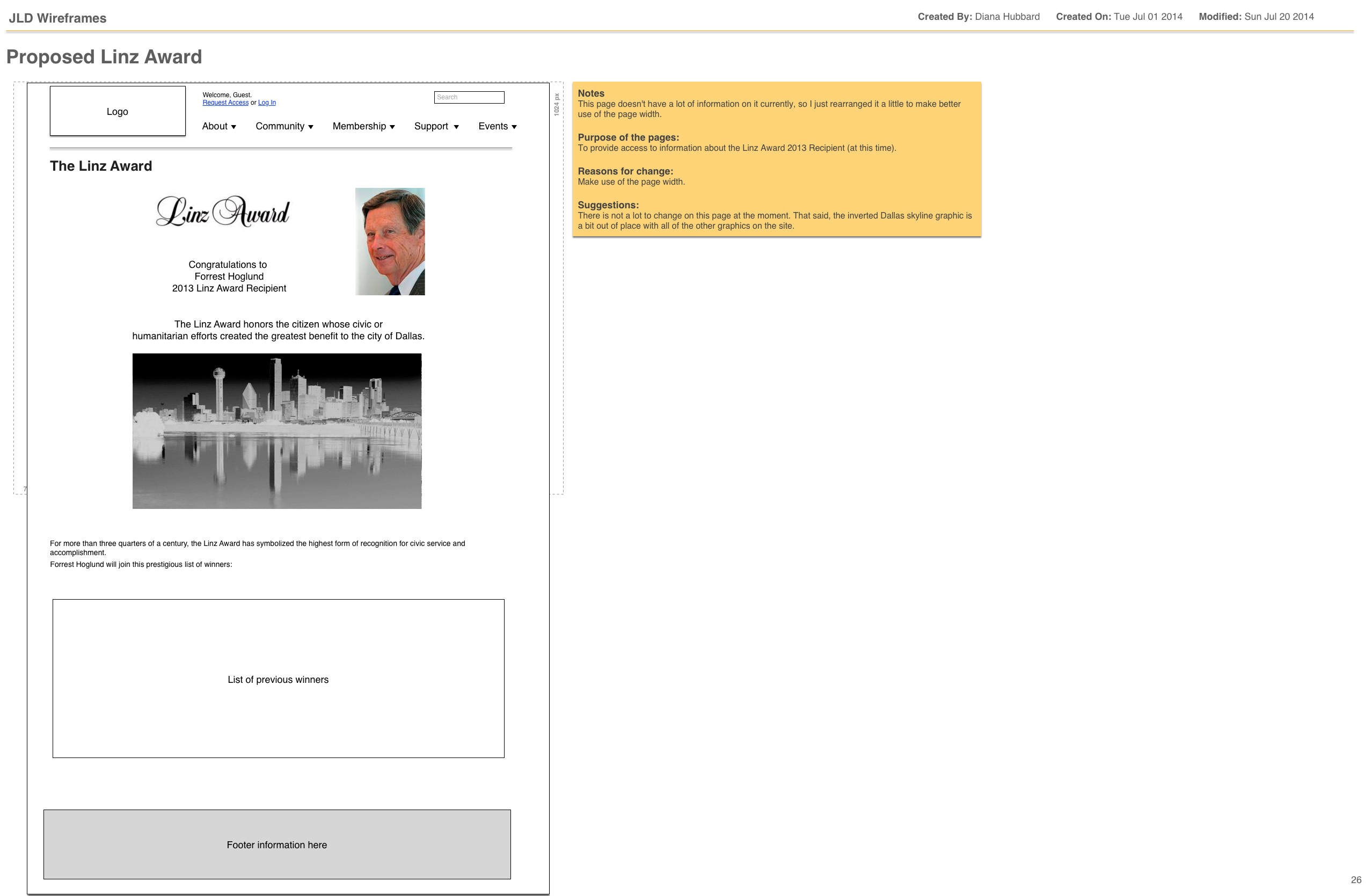The width and height of the screenshot is (1372, 896).
Task: Click the Logo placeholder box
Action: (x=118, y=111)
